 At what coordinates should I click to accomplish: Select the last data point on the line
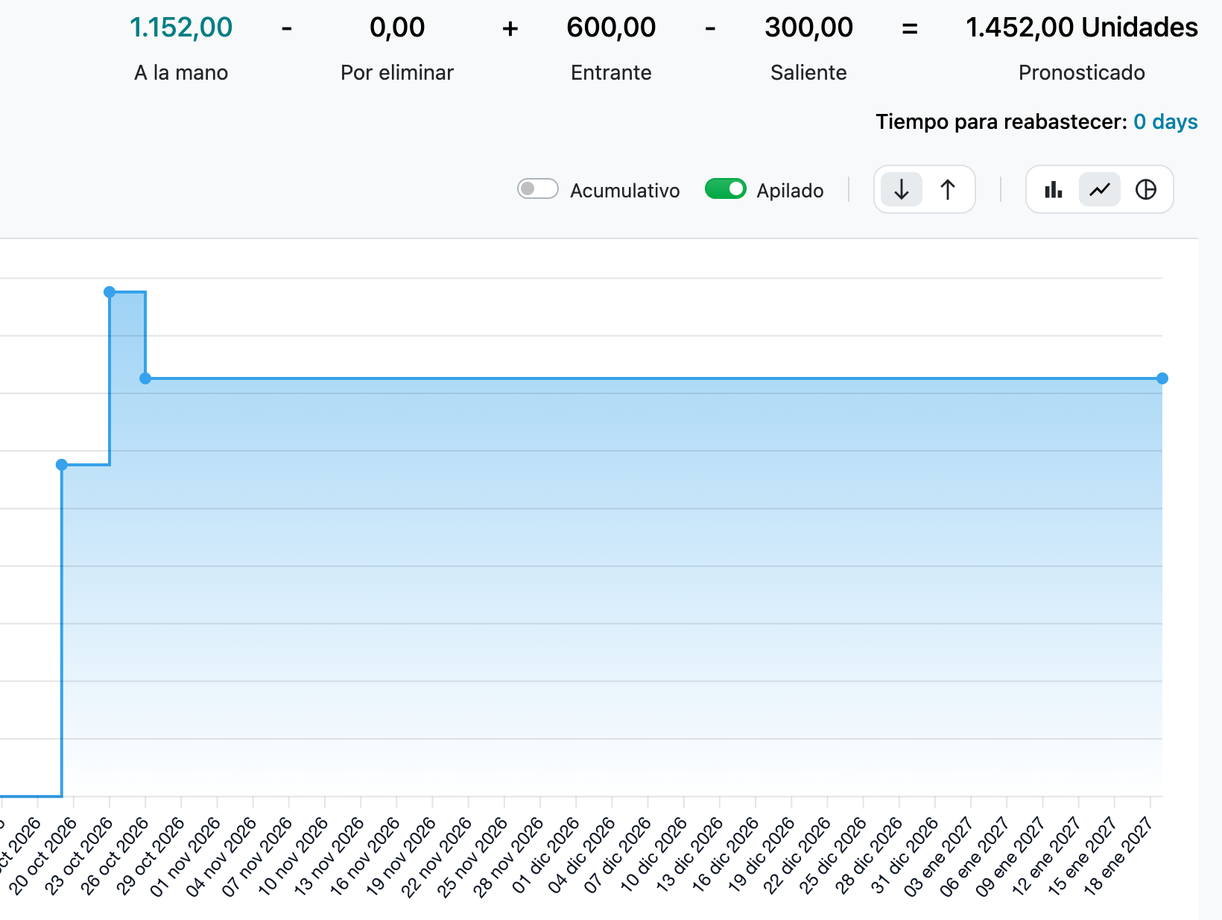pyautogui.click(x=1162, y=378)
